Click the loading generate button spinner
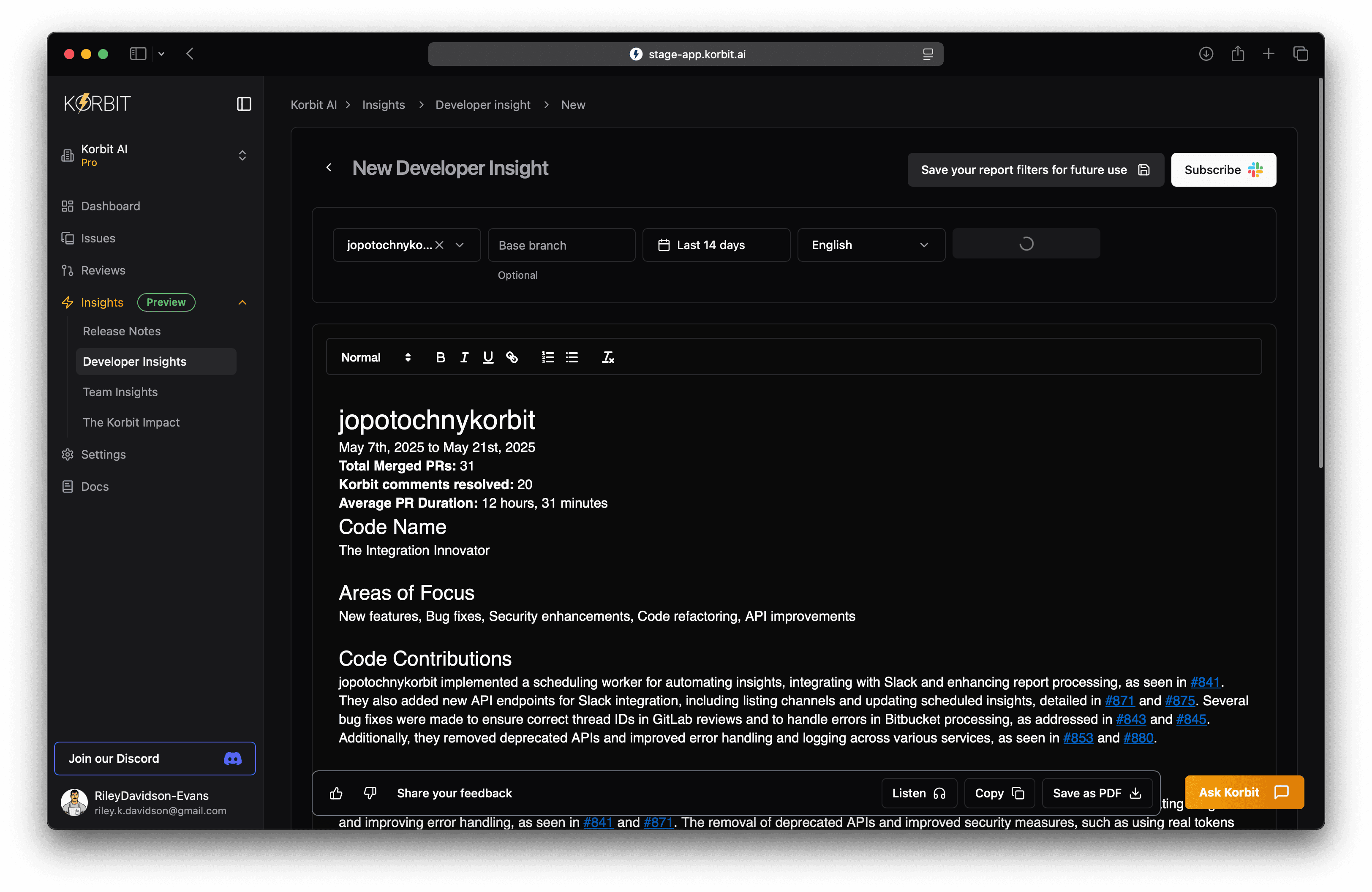1372x892 pixels. [1026, 244]
